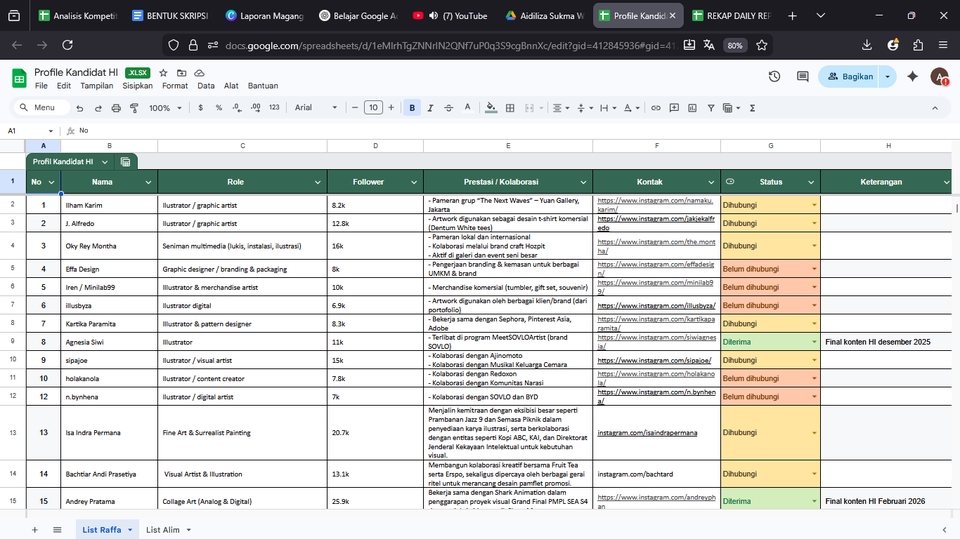Switch to YouTube browser tab
The width and height of the screenshot is (960, 539).
[451, 16]
